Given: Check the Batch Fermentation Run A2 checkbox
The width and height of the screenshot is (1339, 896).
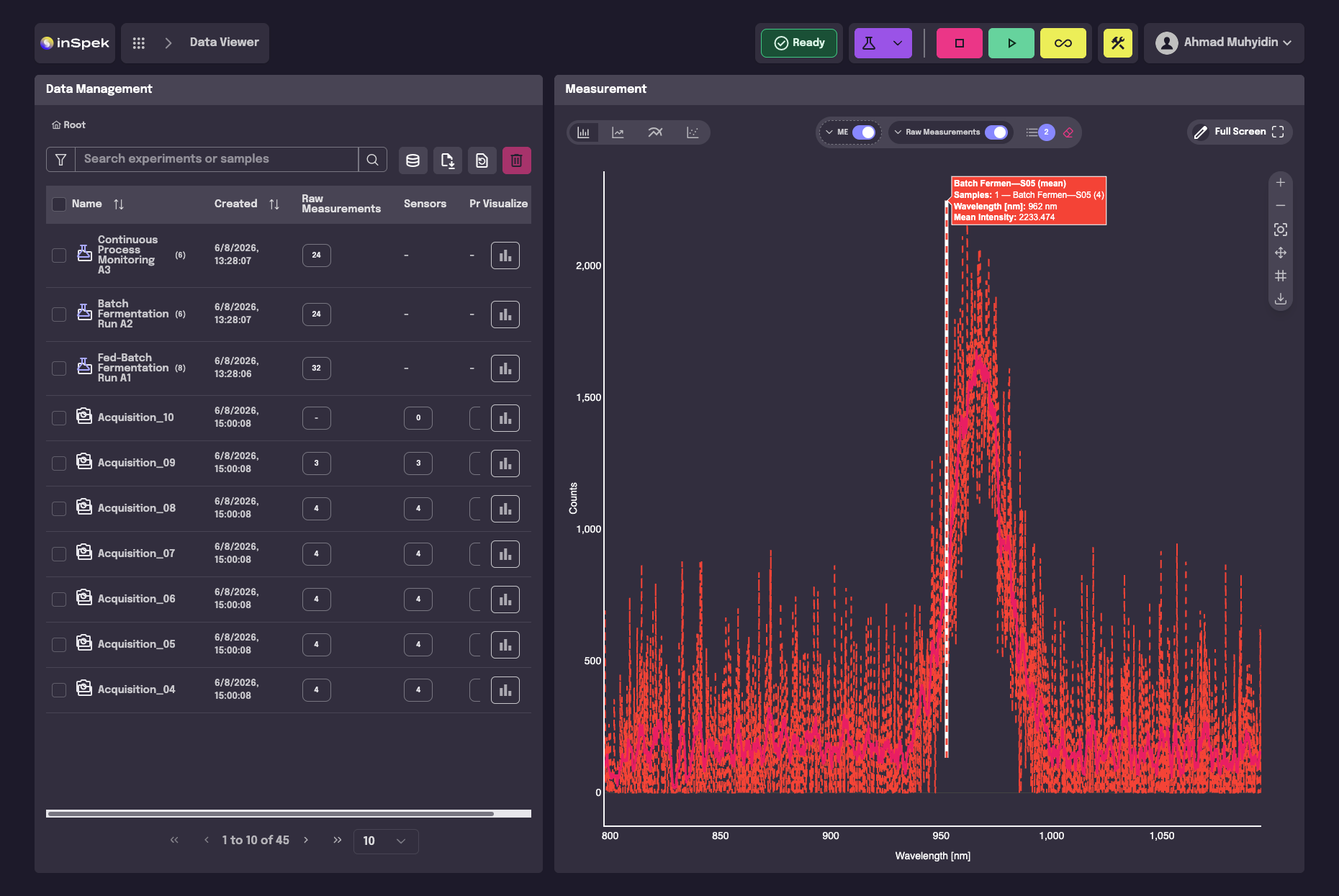Looking at the screenshot, I should [59, 314].
